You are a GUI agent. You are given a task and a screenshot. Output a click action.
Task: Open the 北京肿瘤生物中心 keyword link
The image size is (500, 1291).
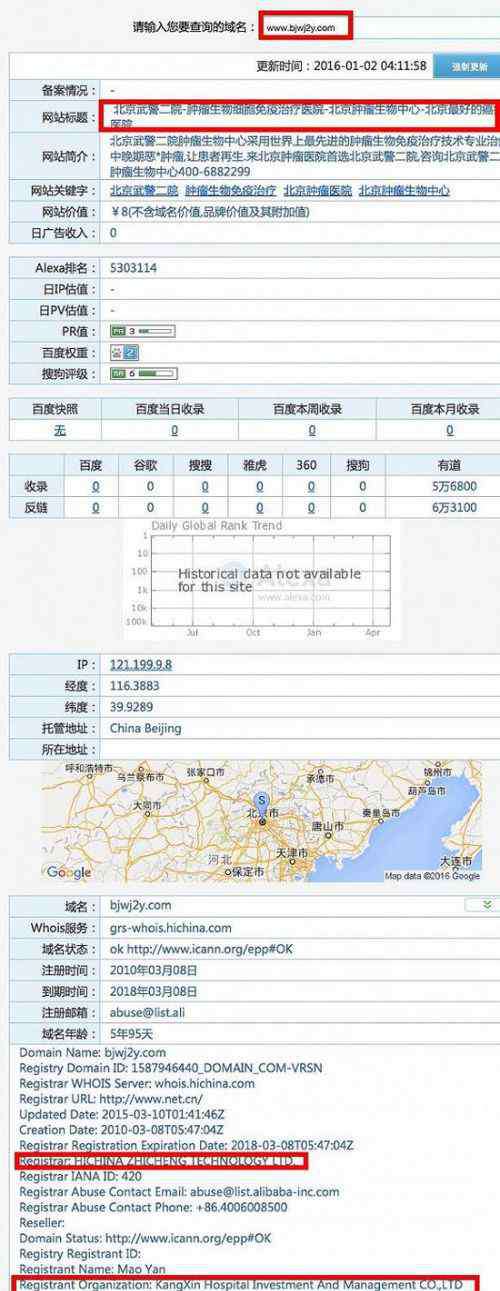[404, 190]
